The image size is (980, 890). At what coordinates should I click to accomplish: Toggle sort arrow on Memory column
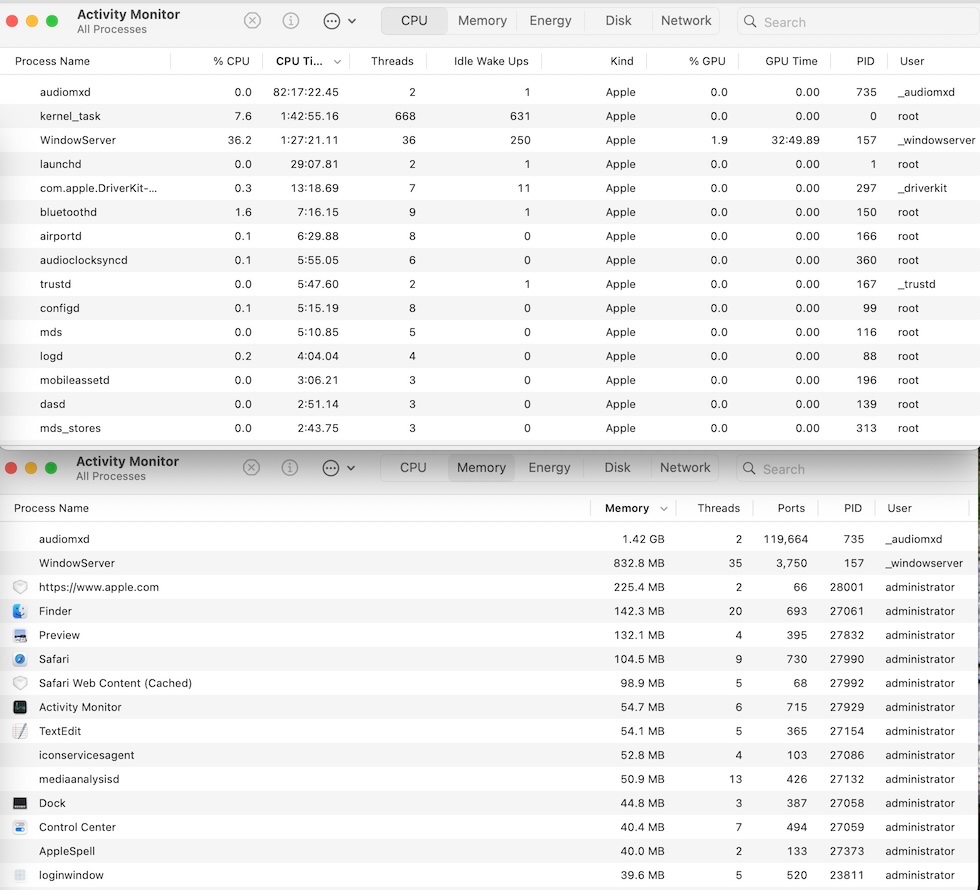coord(664,508)
